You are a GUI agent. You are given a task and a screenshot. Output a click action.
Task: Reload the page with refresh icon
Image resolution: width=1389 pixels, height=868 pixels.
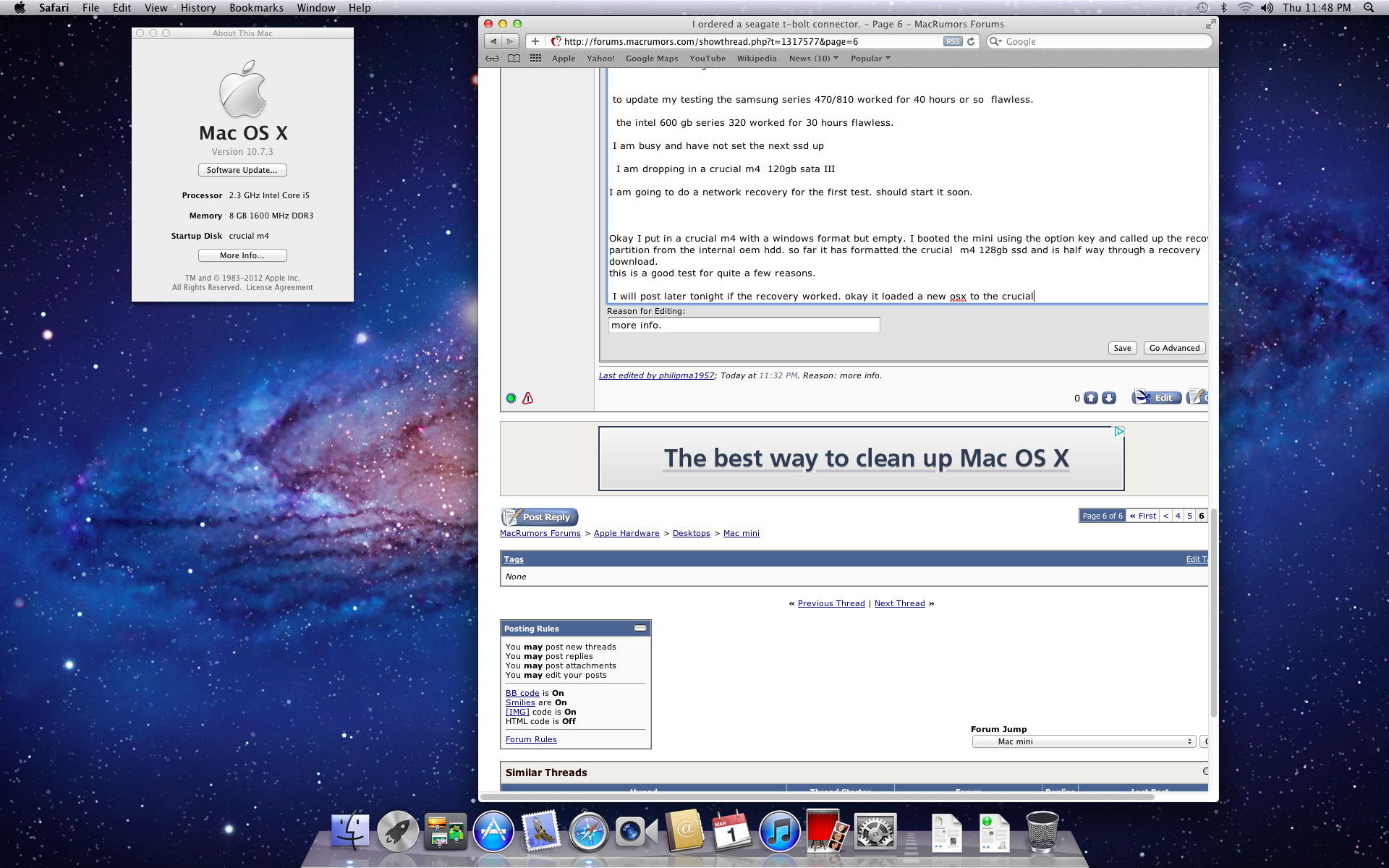pos(971,41)
